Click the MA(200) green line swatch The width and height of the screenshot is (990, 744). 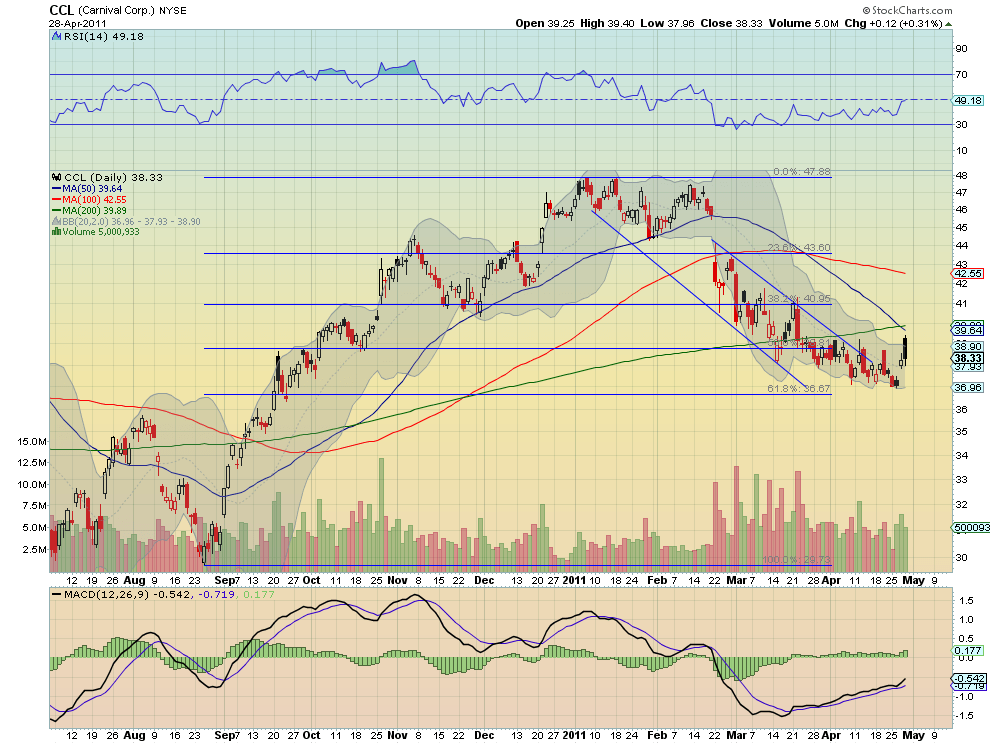(57, 210)
